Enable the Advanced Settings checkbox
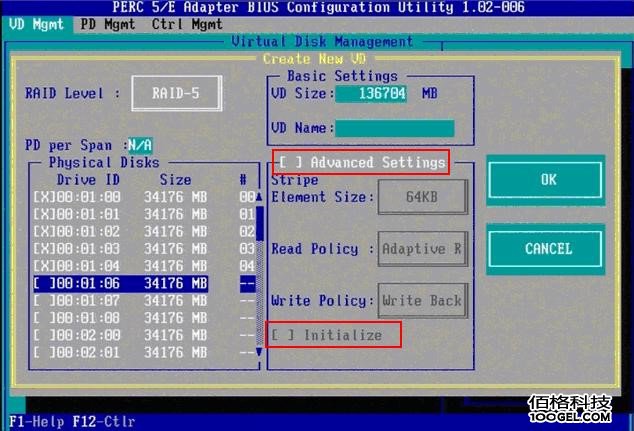 pos(290,162)
